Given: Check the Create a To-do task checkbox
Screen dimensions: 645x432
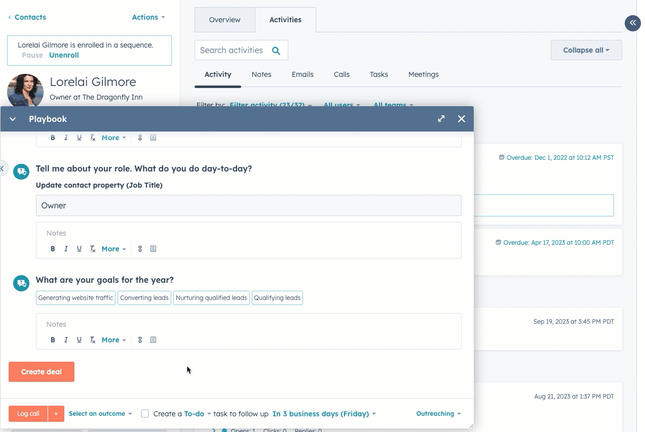Looking at the screenshot, I should (x=146, y=413).
